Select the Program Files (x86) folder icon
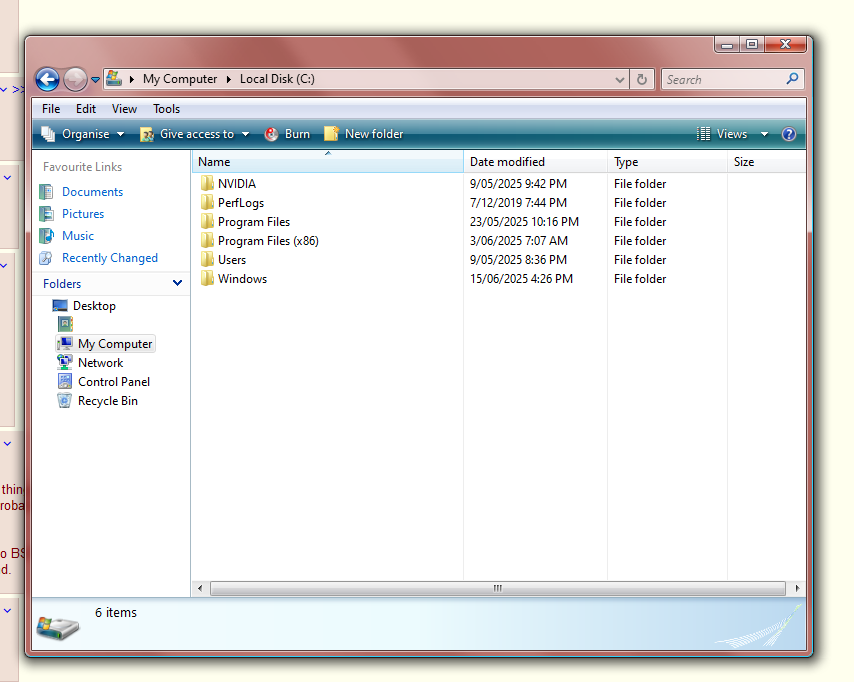Viewport: 854px width, 682px height. click(x=207, y=241)
